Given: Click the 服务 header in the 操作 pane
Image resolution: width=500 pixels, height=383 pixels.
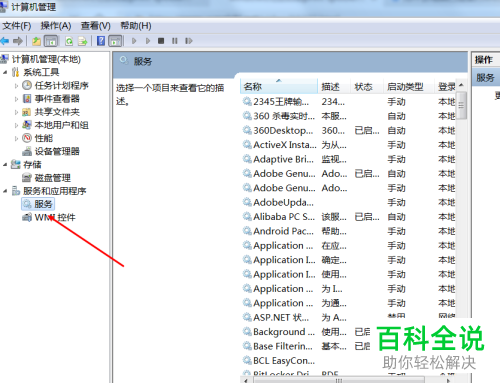Looking at the screenshot, I should coord(486,78).
